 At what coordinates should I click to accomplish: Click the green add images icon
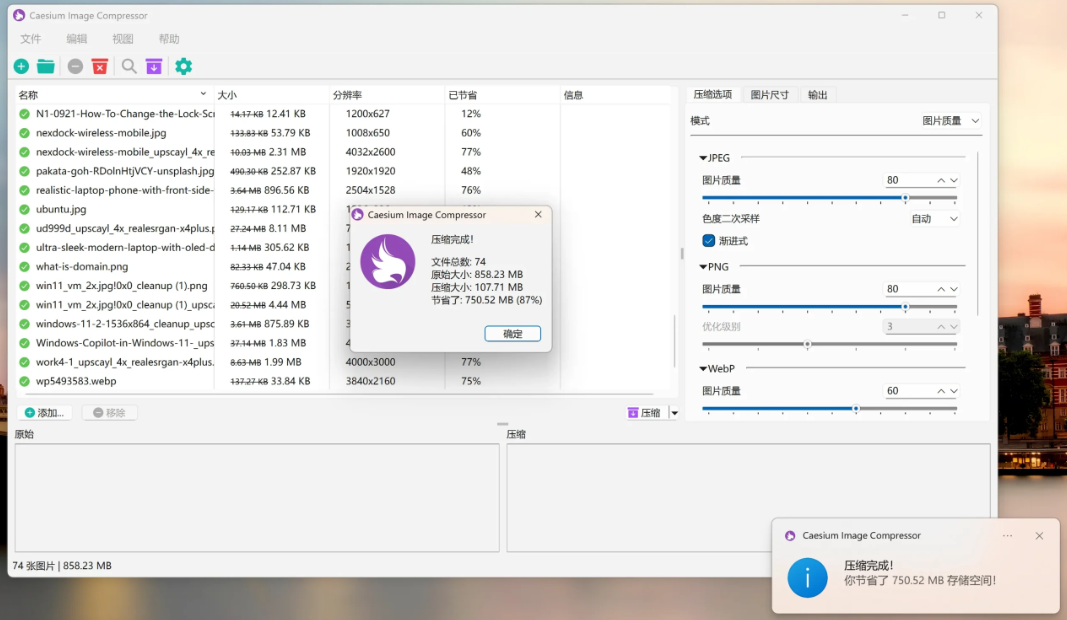pos(21,66)
